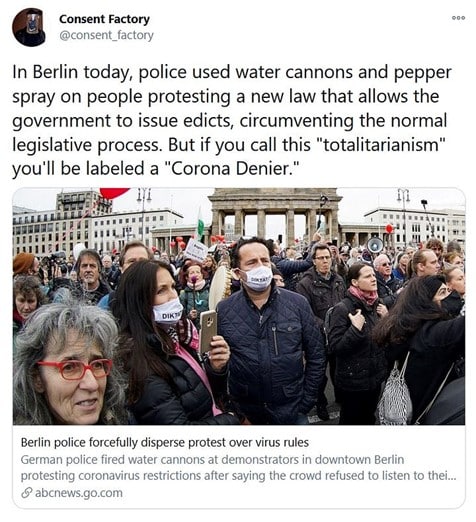Click the quoted word "totalitarianism" in the tweet
Viewport: 476px width, 522px height.
382,145
